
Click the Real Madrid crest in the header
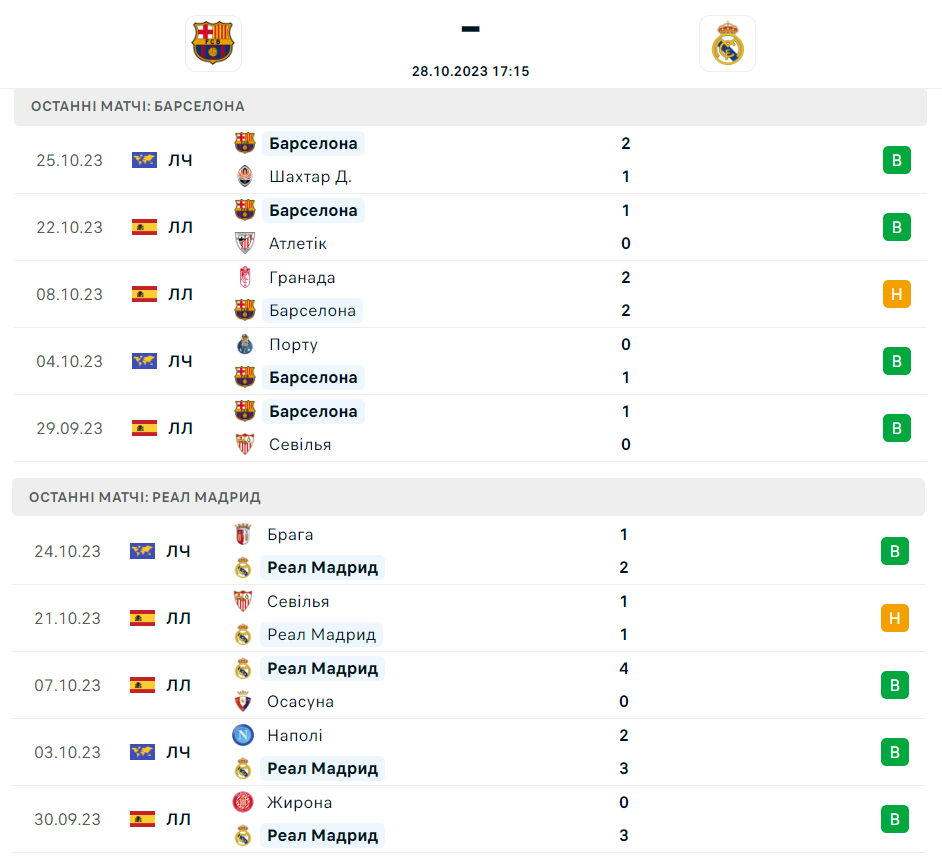[727, 43]
